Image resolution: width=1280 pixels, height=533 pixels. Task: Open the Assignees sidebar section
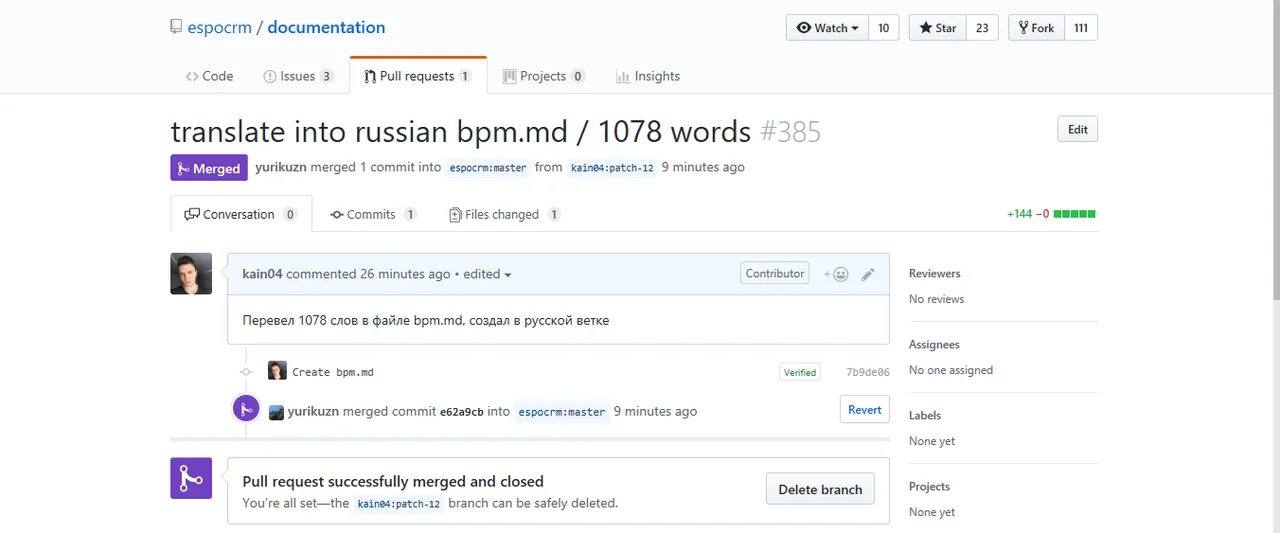(934, 344)
